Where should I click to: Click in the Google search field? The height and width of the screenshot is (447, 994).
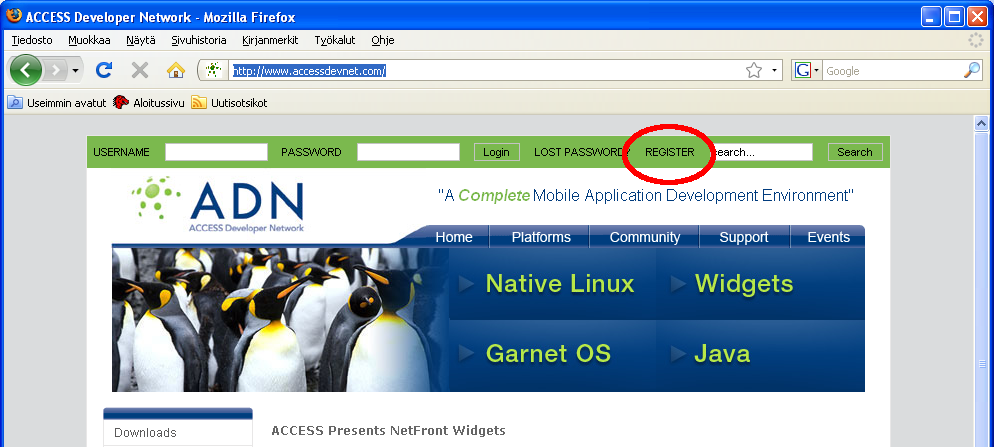point(893,70)
